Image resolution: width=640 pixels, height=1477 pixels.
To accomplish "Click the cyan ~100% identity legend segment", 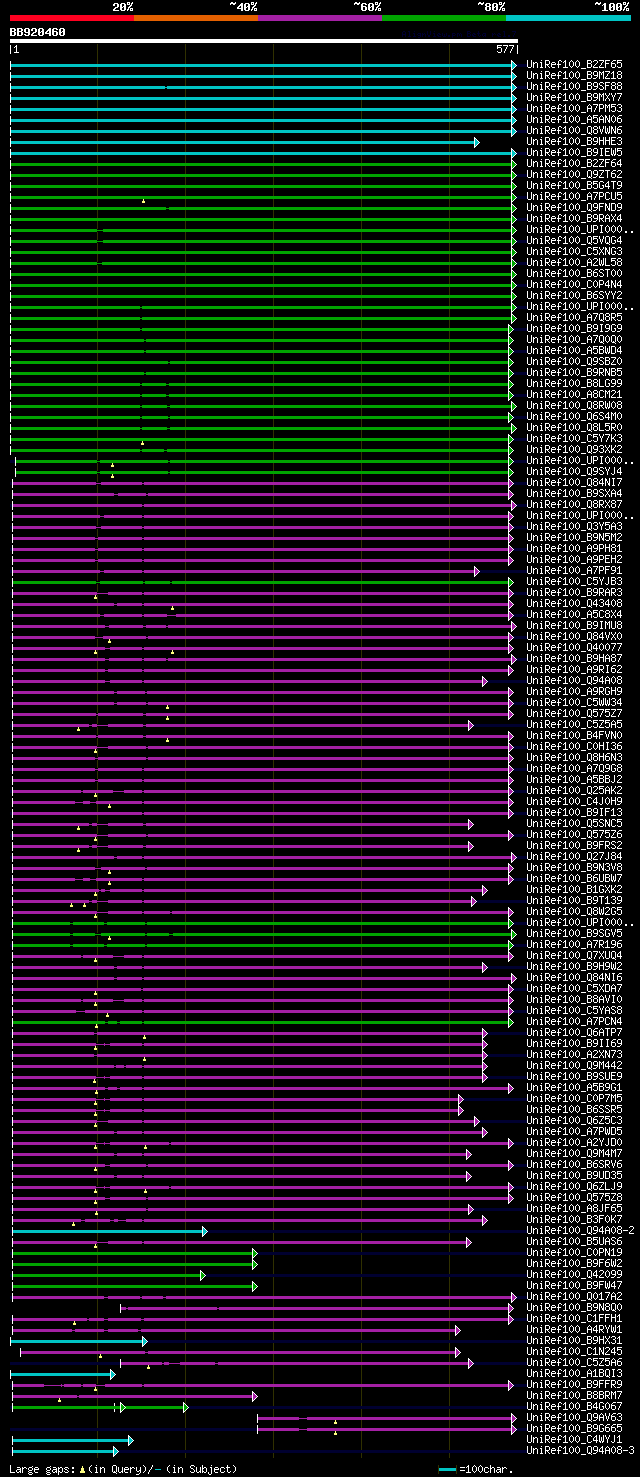I will 568,18.
